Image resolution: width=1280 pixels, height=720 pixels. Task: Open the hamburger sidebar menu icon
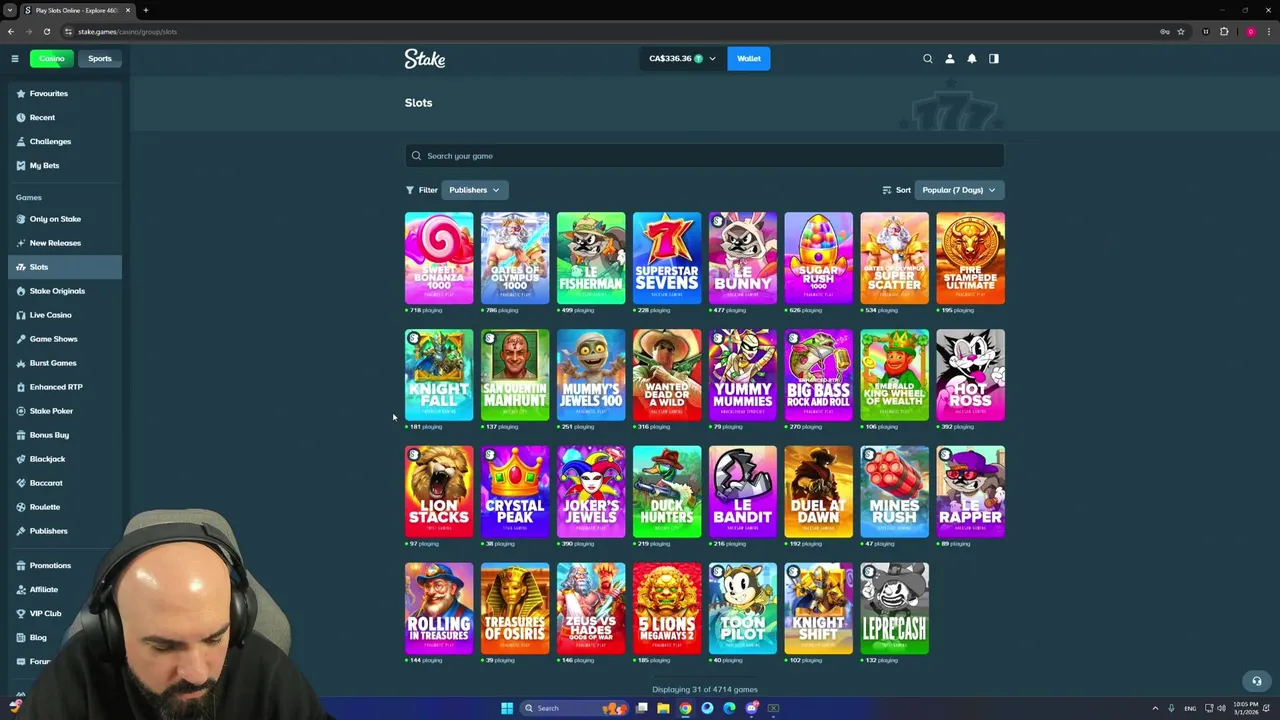click(15, 58)
